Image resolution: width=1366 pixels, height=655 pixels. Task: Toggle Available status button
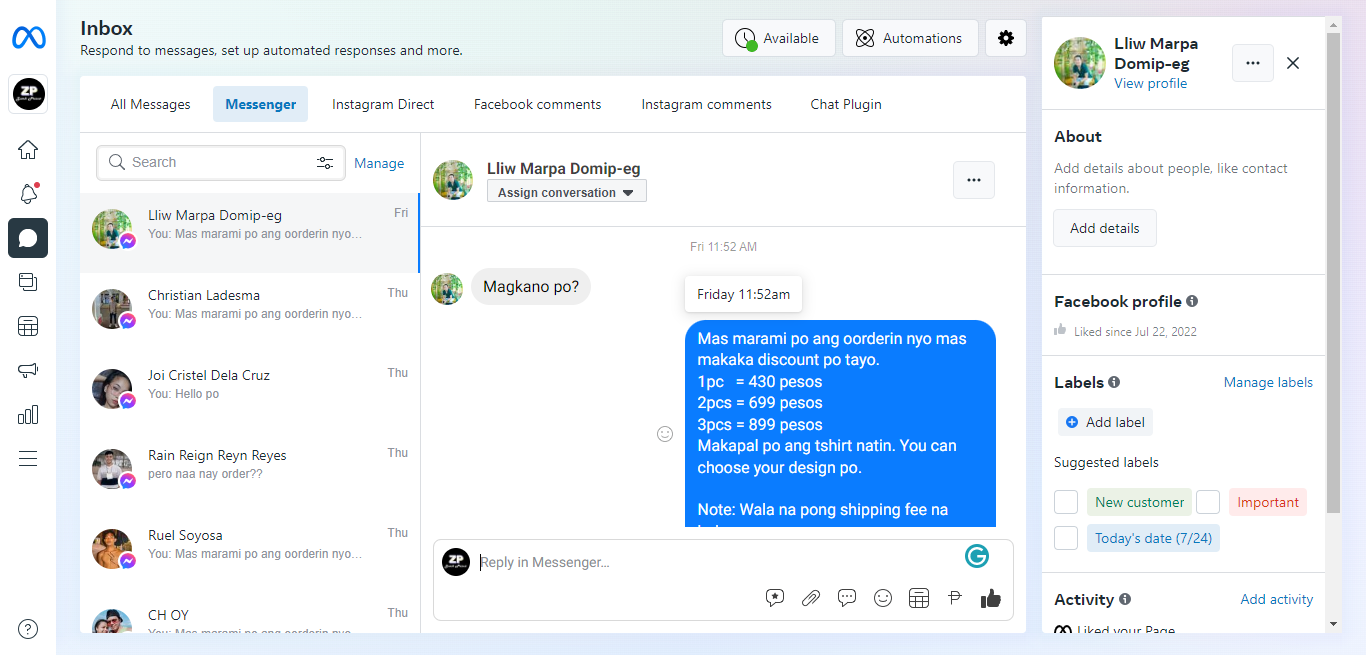pos(779,38)
